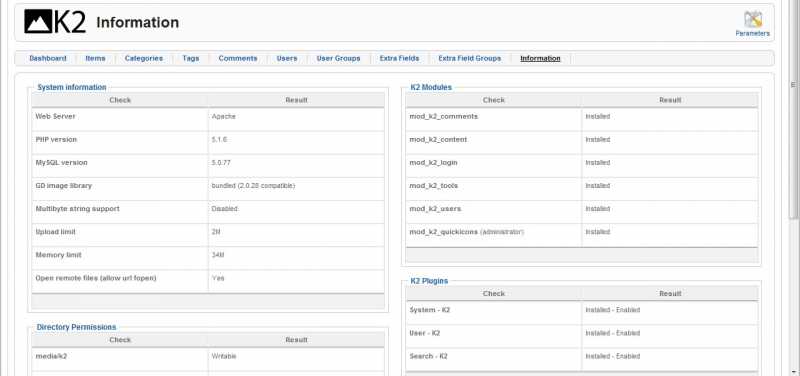800x376 pixels.
Task: Click the K2 logo
Action: coord(55,21)
